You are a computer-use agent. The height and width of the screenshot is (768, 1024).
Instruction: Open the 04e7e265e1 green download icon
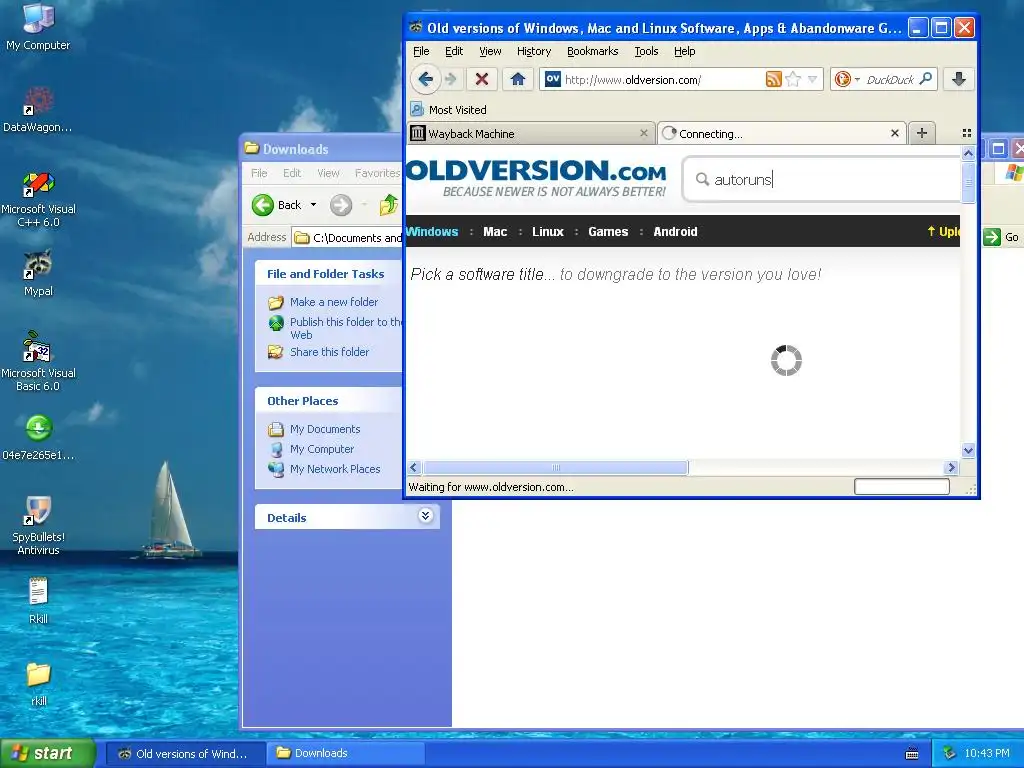38,437
